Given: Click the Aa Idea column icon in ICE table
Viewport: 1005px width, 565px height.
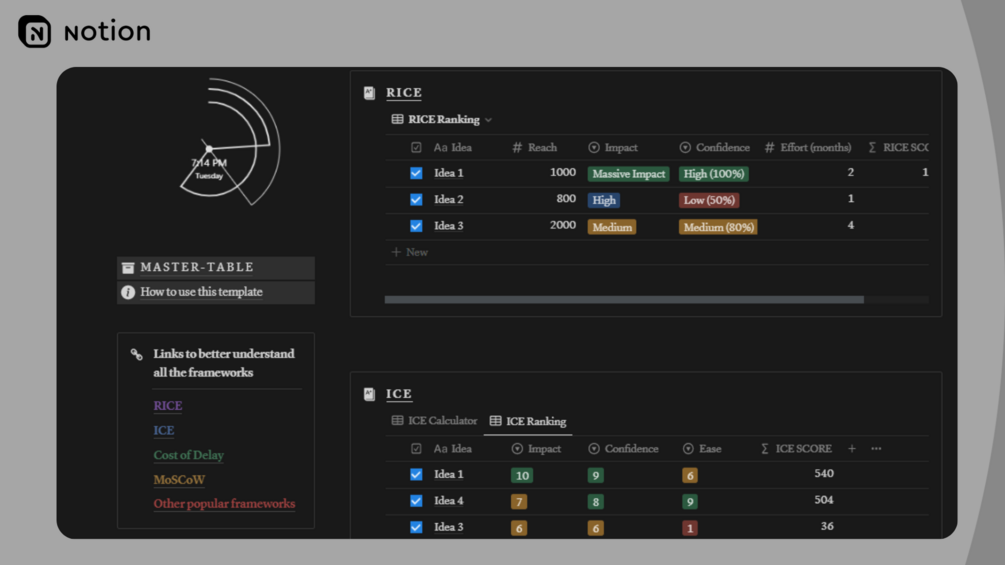Looking at the screenshot, I should click(440, 448).
